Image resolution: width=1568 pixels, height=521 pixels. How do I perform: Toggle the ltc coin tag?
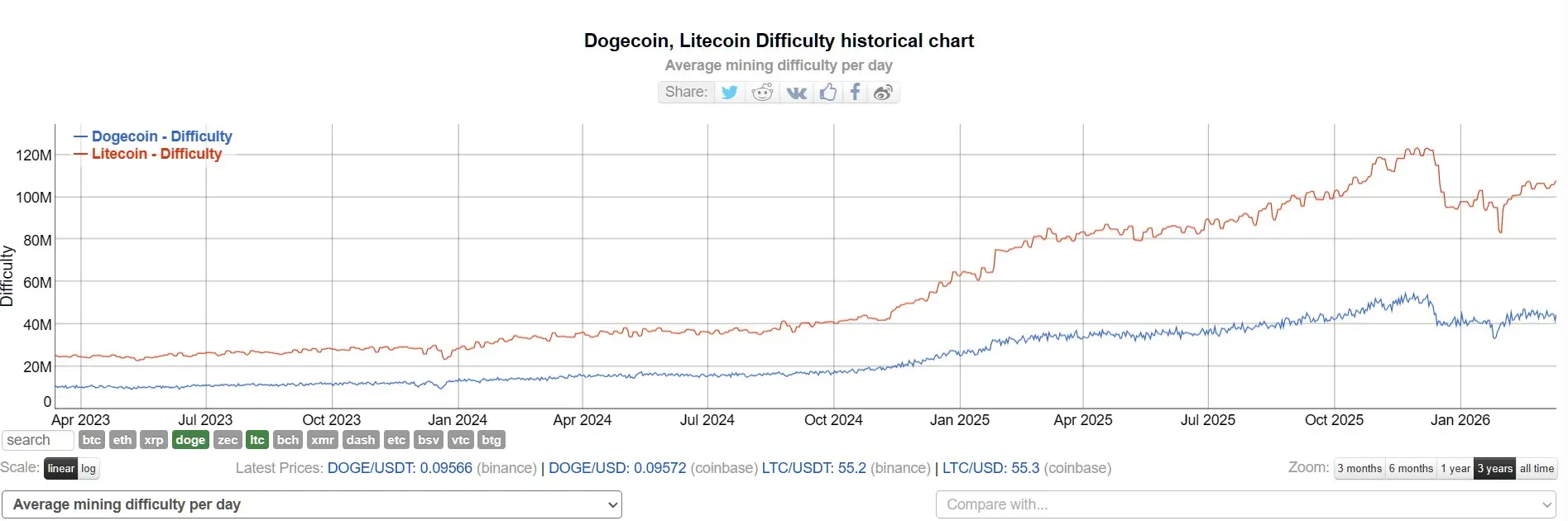coord(257,440)
